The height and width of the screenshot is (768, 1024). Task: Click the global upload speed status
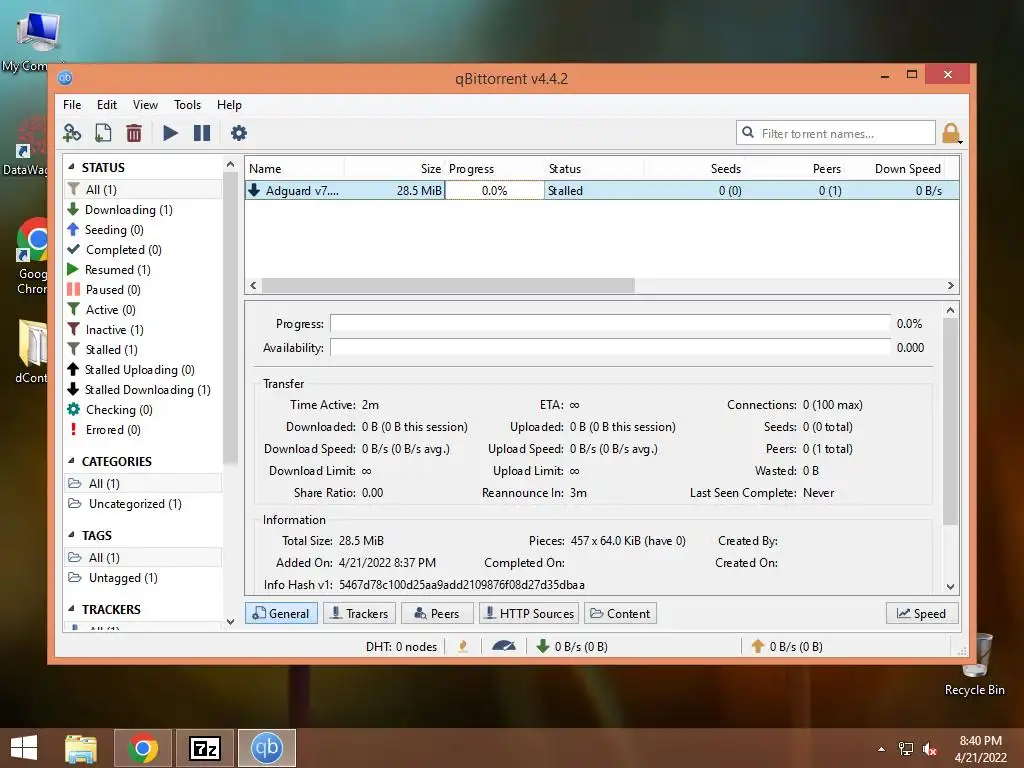[x=787, y=647]
